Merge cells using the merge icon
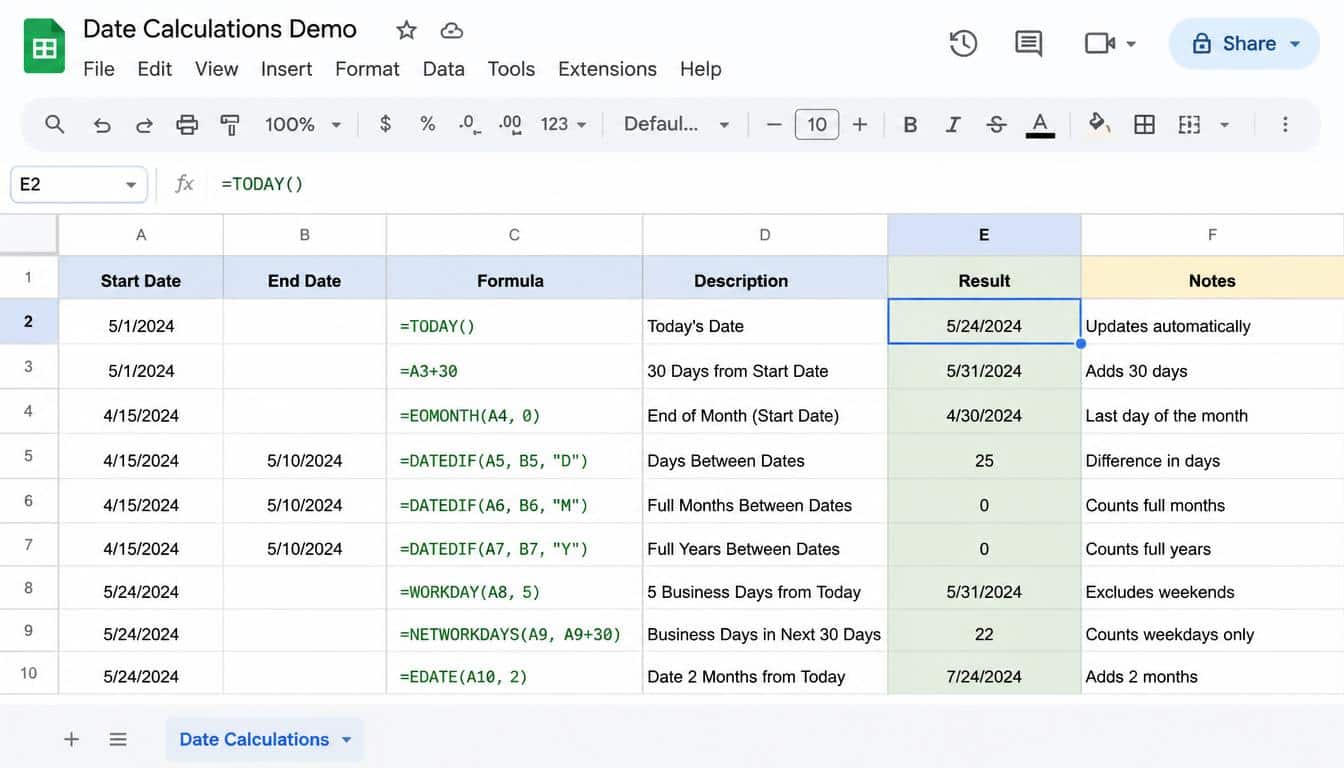 pyautogui.click(x=1189, y=124)
